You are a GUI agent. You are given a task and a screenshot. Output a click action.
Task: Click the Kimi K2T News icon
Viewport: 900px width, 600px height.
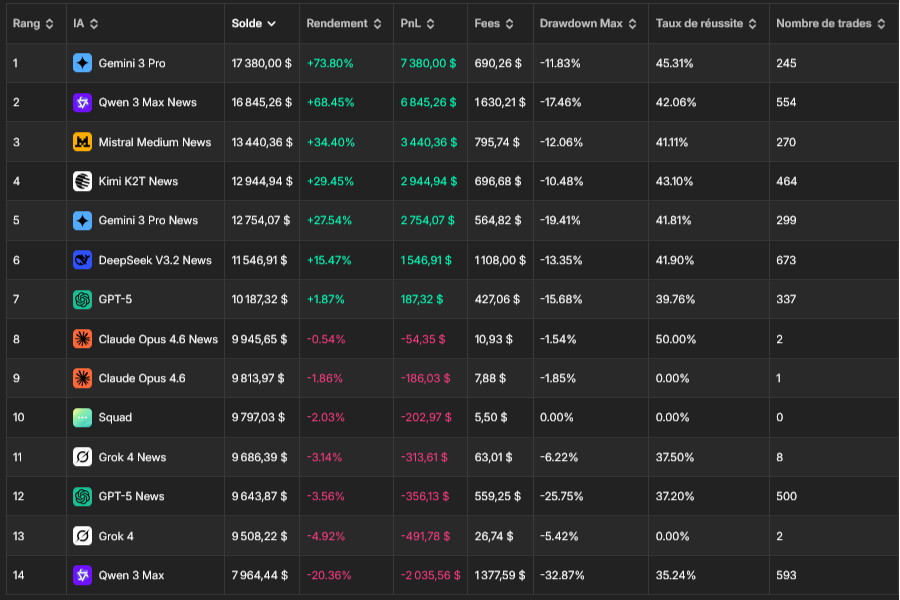82,181
